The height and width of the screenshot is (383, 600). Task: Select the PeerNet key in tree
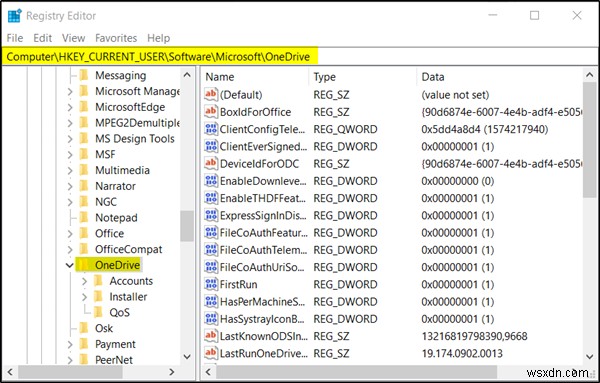point(114,360)
